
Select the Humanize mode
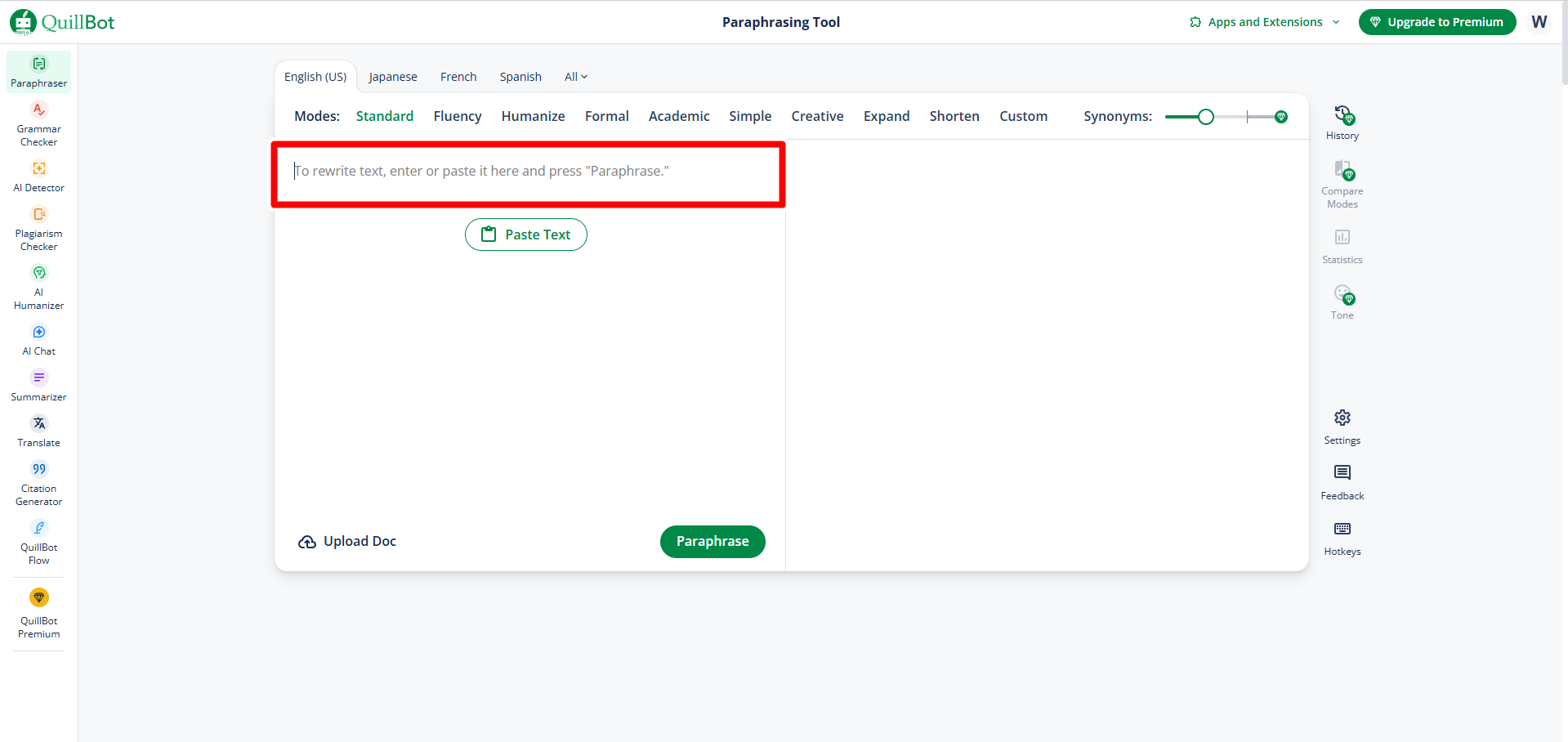pos(534,116)
